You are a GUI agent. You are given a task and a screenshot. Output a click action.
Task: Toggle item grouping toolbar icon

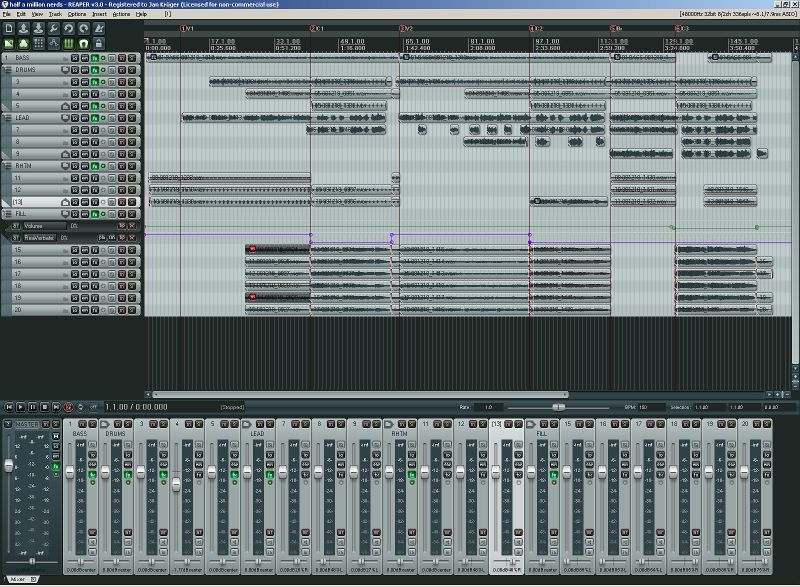pos(23,44)
